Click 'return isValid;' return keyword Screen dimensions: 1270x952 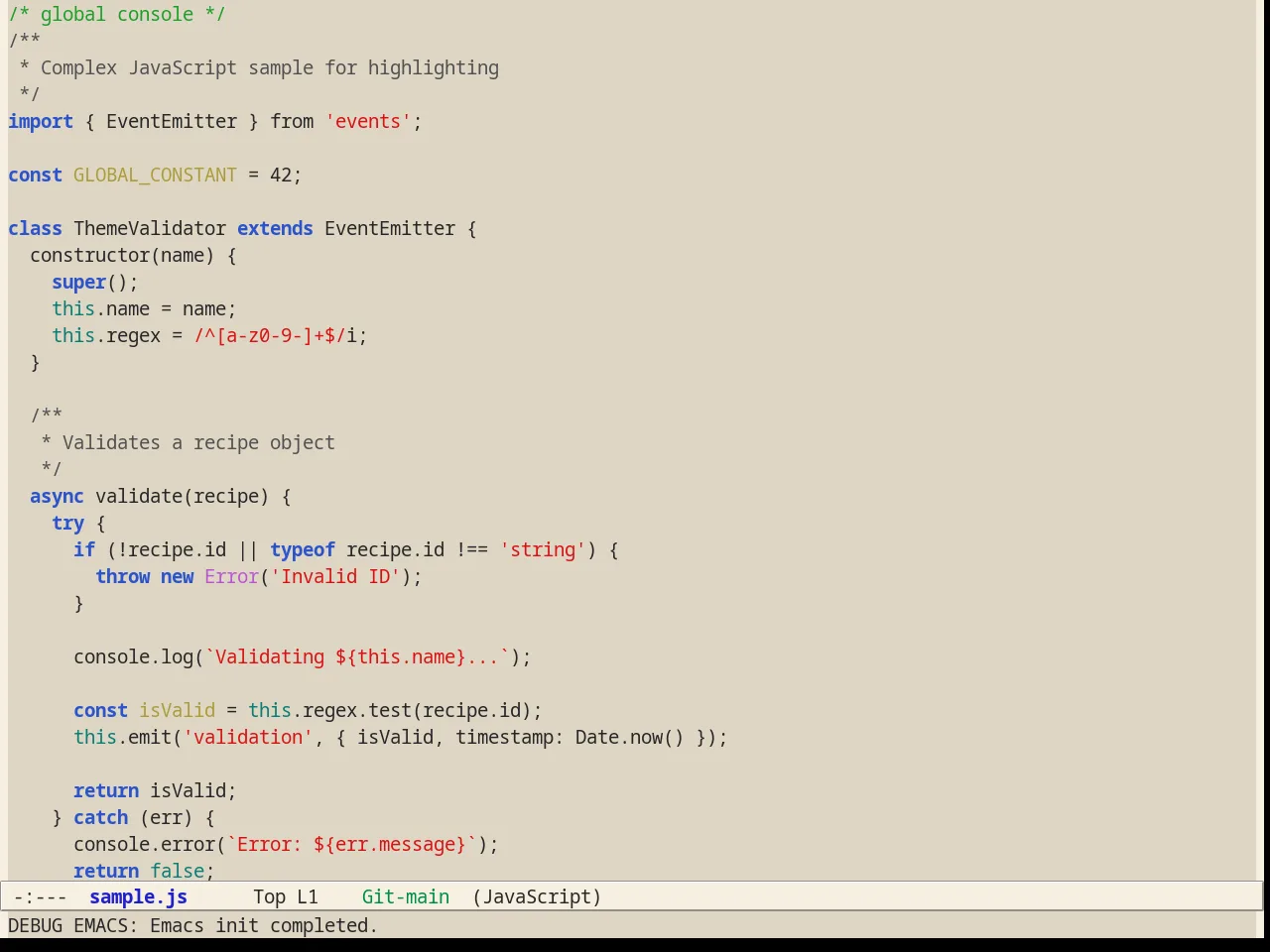tap(106, 790)
